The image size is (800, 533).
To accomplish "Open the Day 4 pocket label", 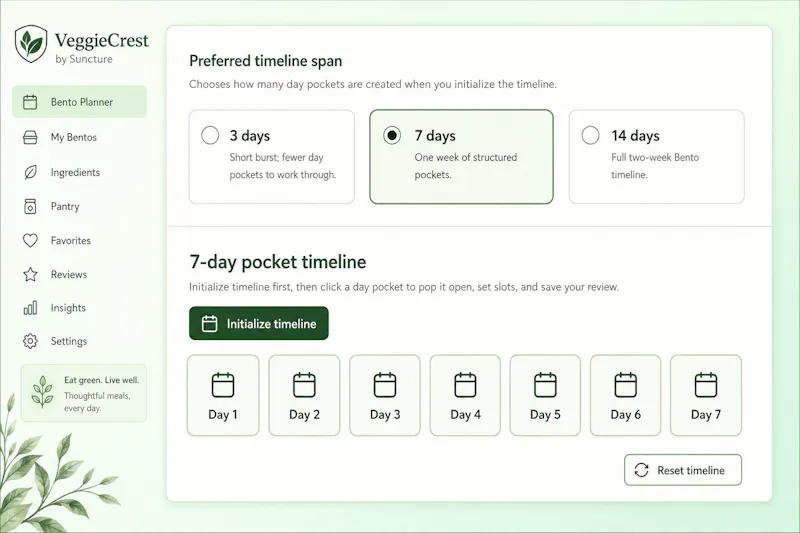I will pyautogui.click(x=465, y=415).
